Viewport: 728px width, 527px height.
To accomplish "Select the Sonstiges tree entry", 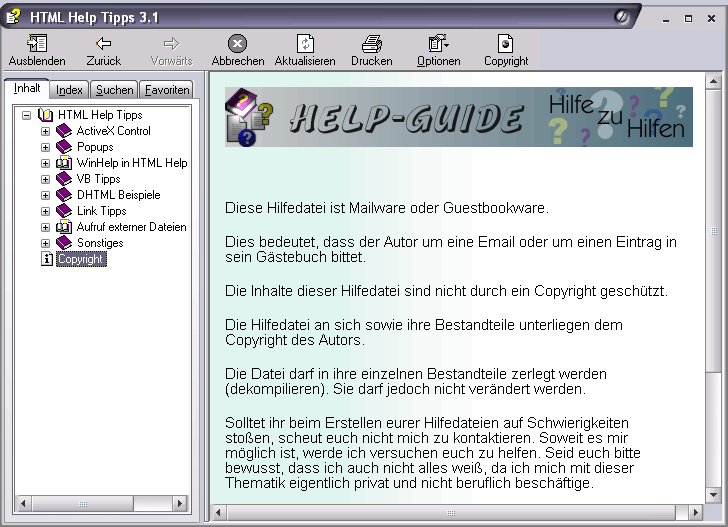I will coord(100,243).
